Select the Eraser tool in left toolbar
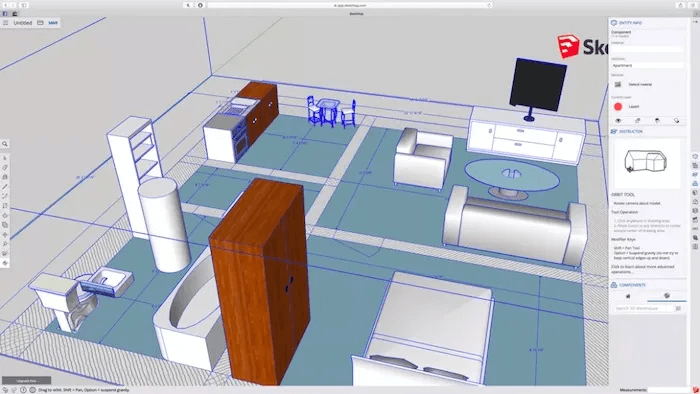 [x=5, y=168]
